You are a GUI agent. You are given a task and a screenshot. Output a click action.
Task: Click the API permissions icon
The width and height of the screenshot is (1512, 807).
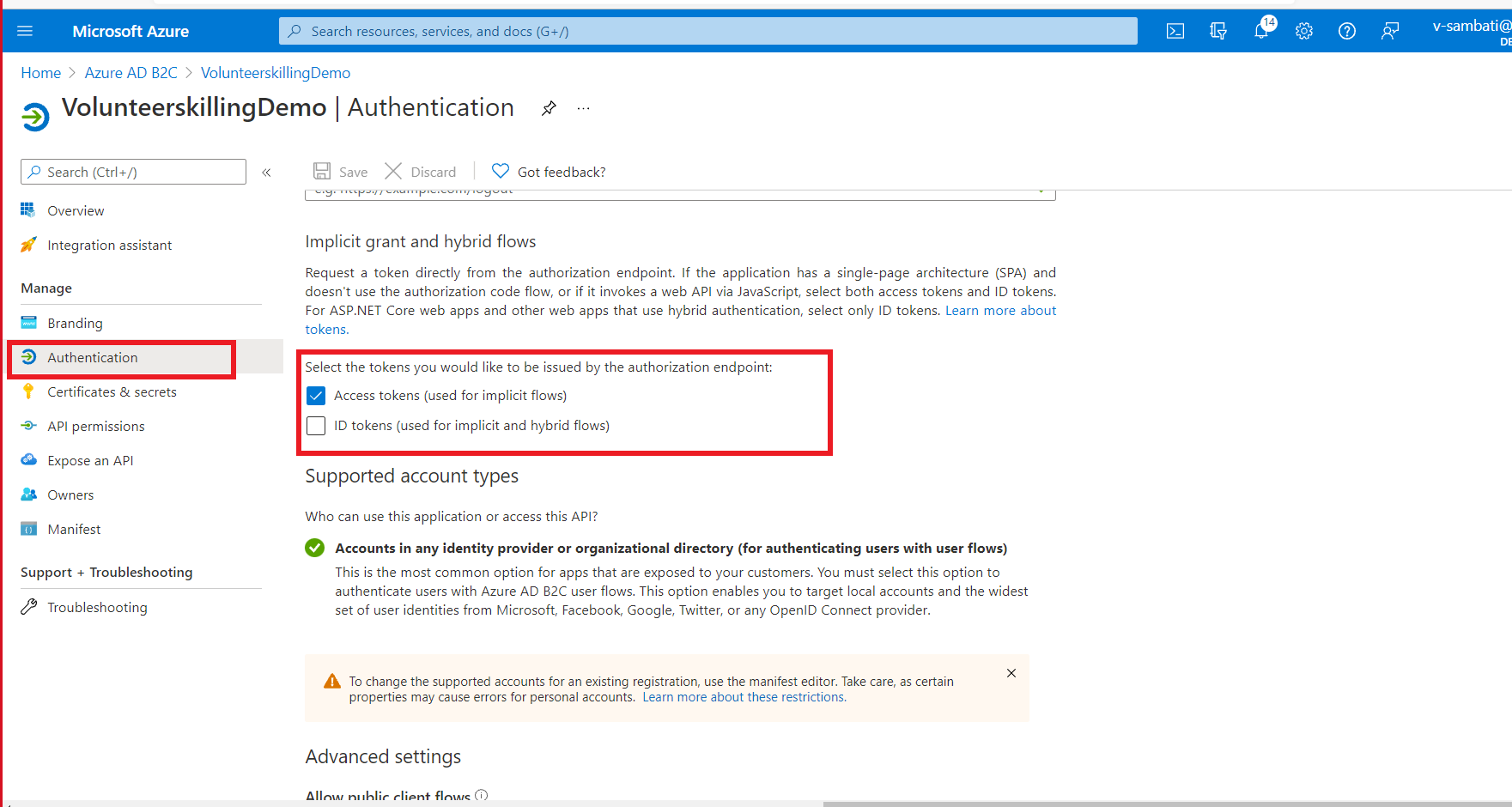pyautogui.click(x=28, y=426)
